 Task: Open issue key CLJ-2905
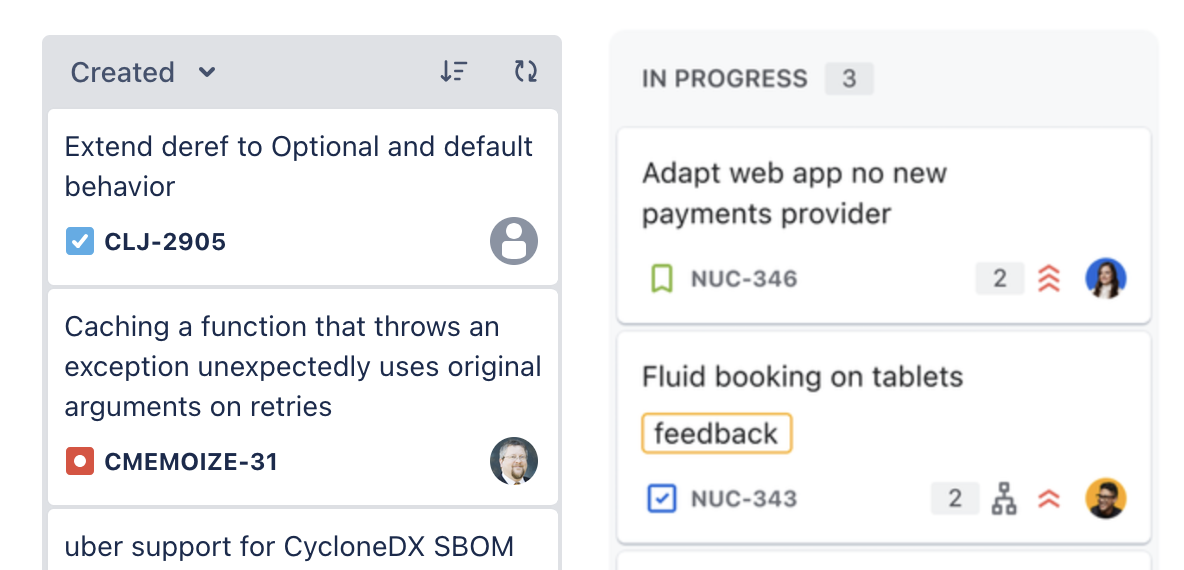tap(165, 242)
